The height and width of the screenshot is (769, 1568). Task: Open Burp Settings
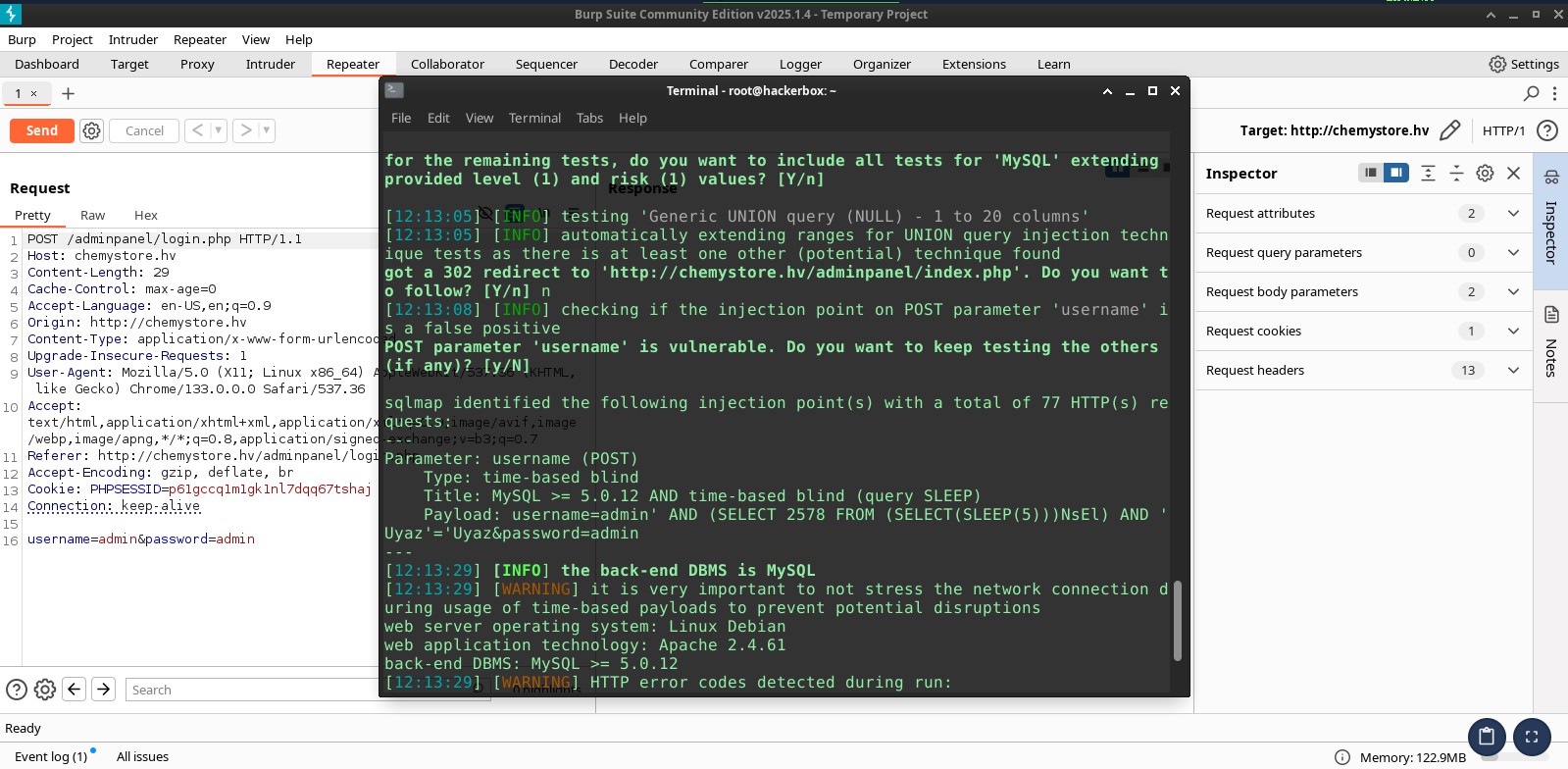[1524, 64]
